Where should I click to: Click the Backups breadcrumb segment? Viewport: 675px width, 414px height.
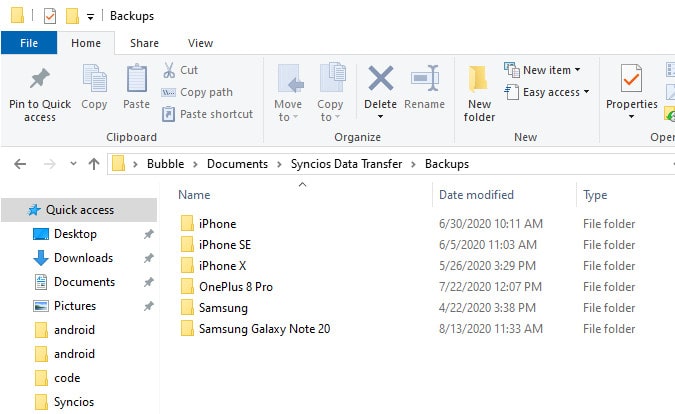(x=446, y=164)
